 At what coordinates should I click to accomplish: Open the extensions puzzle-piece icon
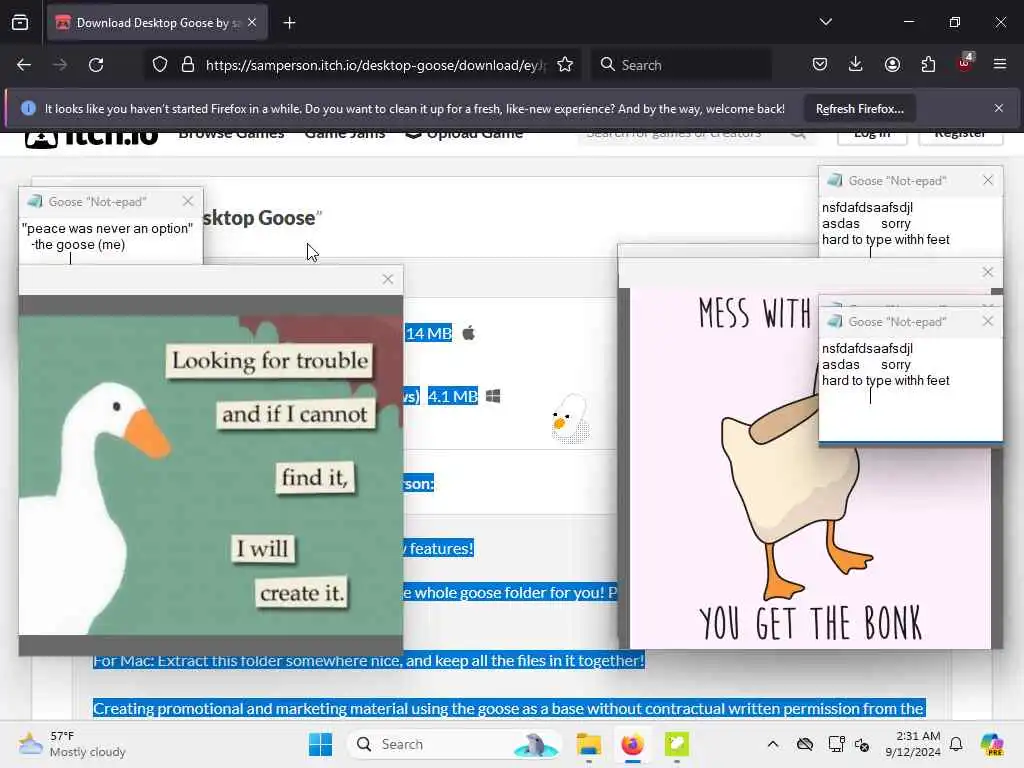point(928,64)
